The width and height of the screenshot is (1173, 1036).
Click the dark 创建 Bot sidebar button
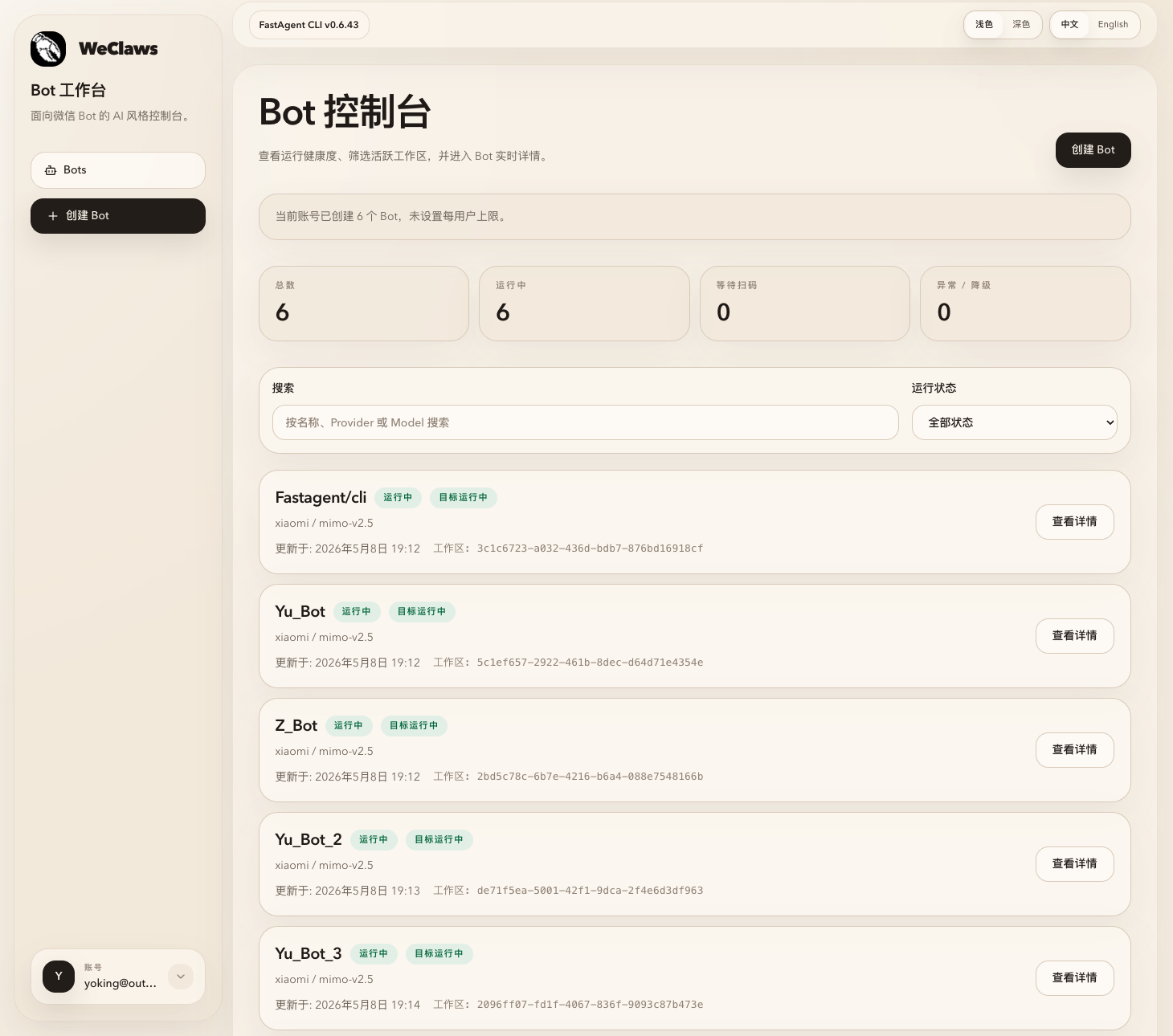118,216
